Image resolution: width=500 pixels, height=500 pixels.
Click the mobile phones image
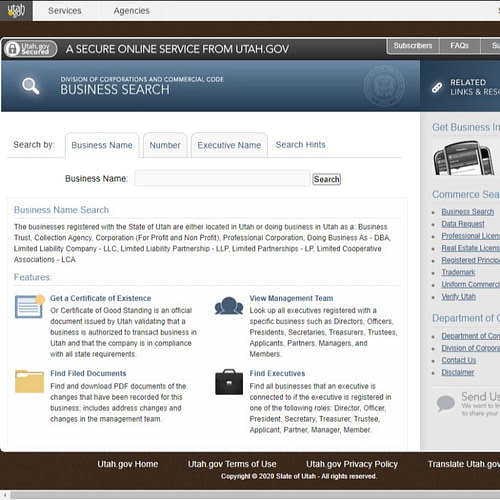tap(464, 158)
